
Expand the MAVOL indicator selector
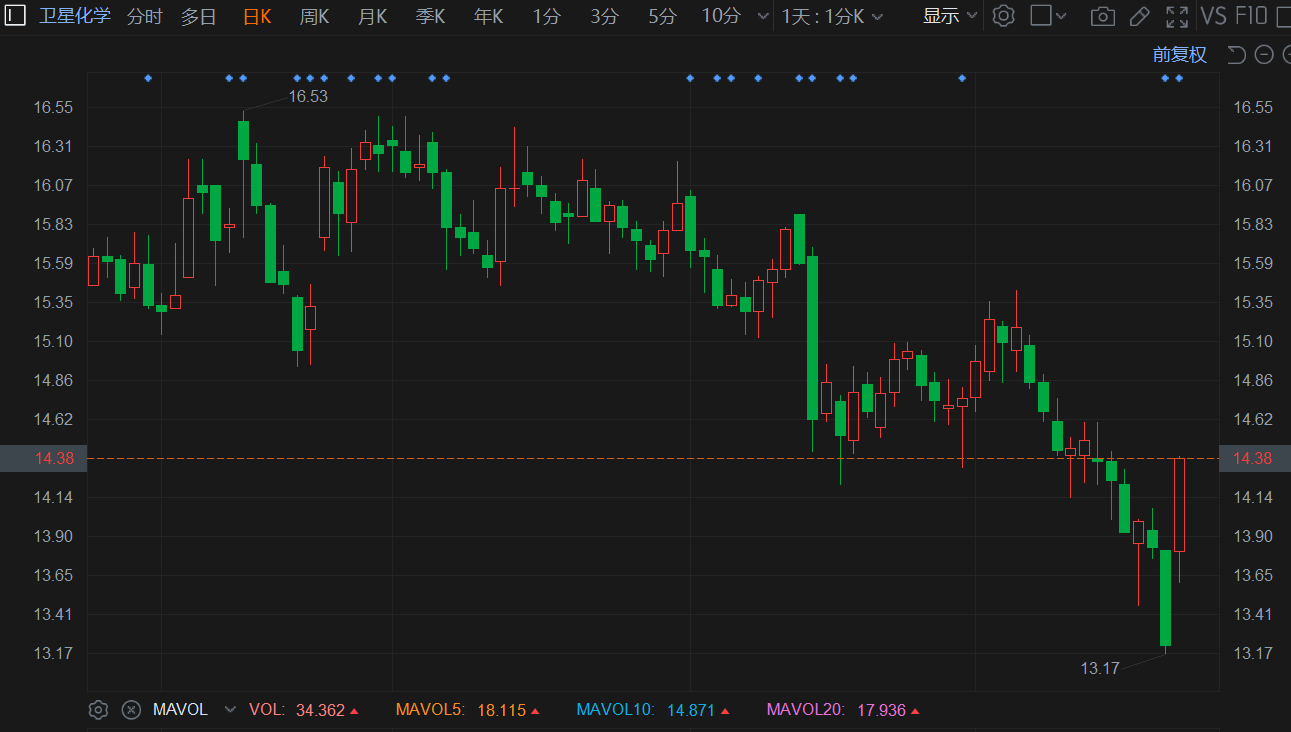[x=230, y=710]
